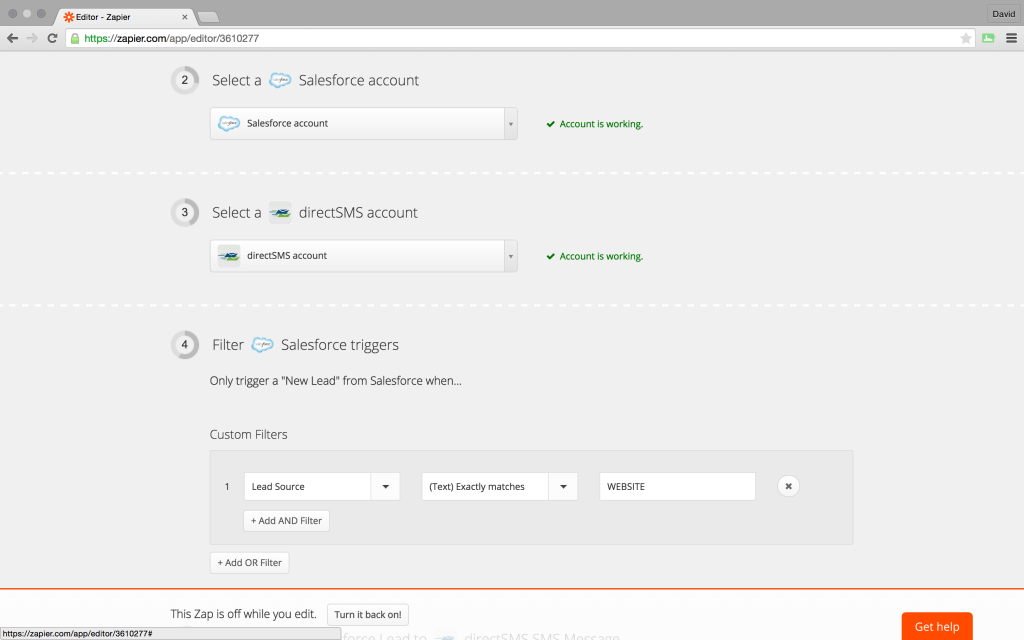Click directSMS 'Account is working.' status text

[x=601, y=257]
